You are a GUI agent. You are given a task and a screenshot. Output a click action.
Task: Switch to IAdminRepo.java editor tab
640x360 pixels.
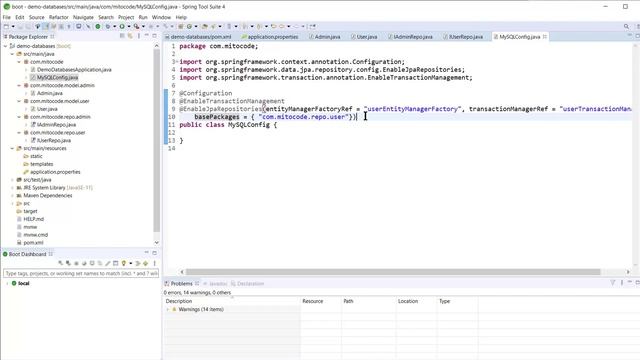pyautogui.click(x=410, y=37)
